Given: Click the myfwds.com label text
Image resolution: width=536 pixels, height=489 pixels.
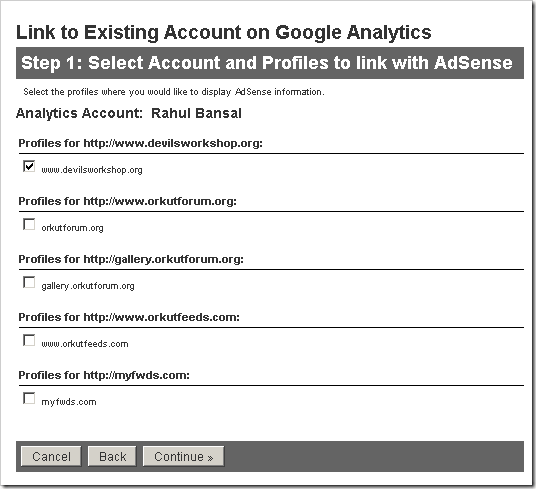Looking at the screenshot, I should tap(69, 402).
